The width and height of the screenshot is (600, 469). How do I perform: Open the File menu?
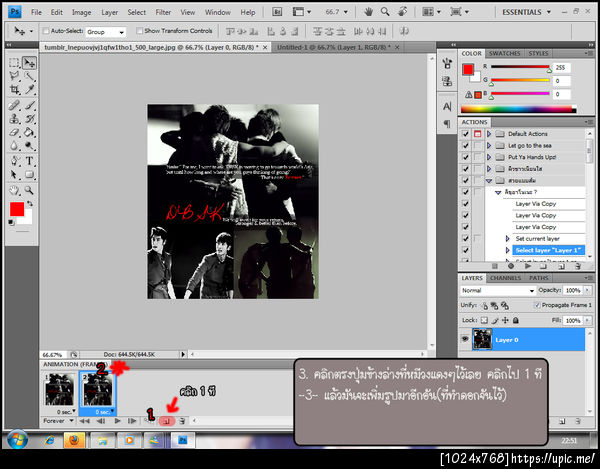[x=36, y=12]
